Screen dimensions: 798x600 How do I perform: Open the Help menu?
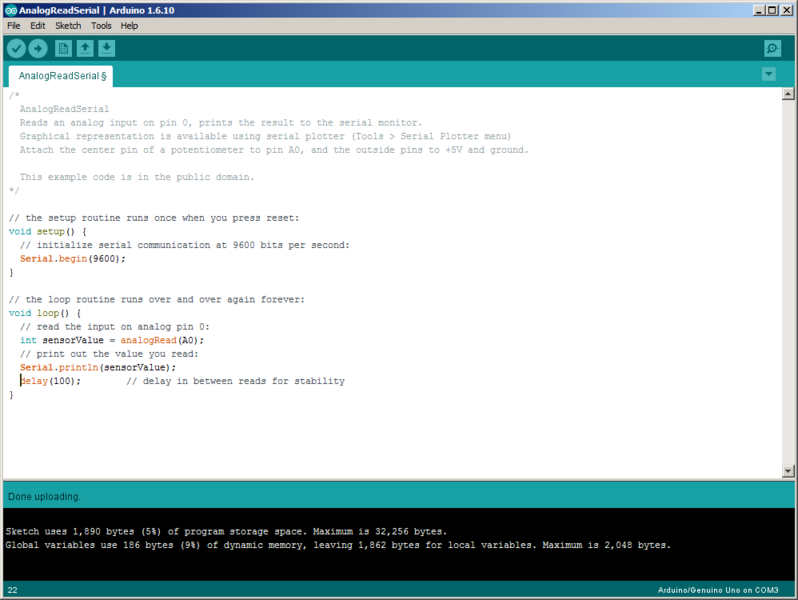click(x=129, y=25)
